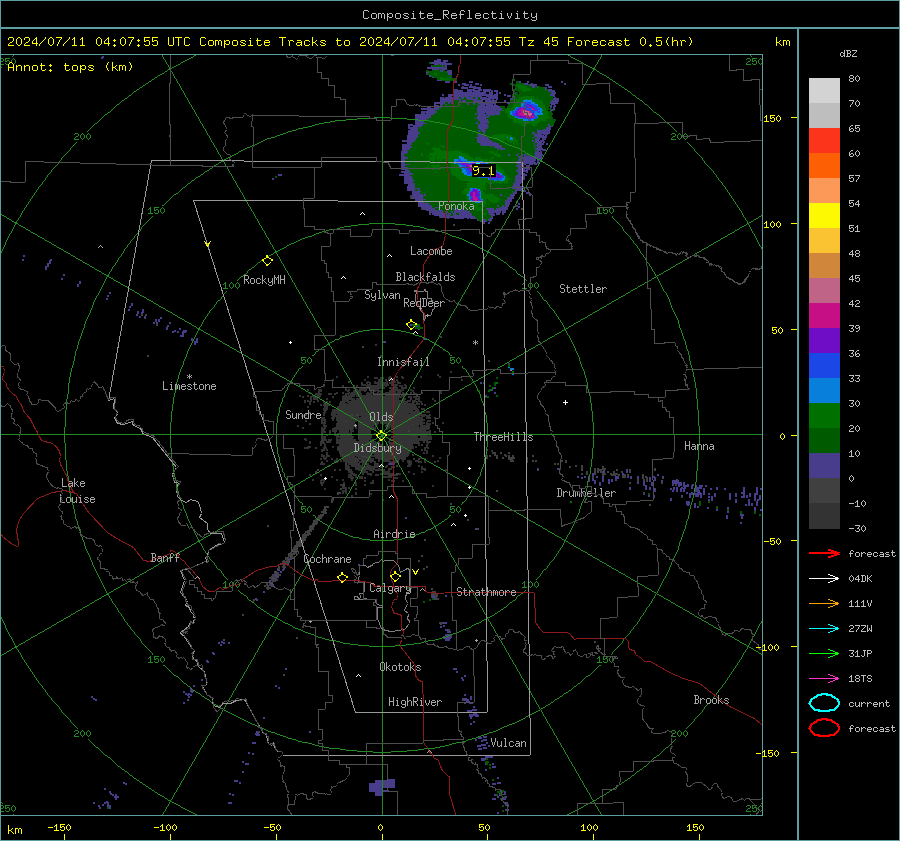Select the green swatch between 30 and 20 dBZ

coord(824,416)
